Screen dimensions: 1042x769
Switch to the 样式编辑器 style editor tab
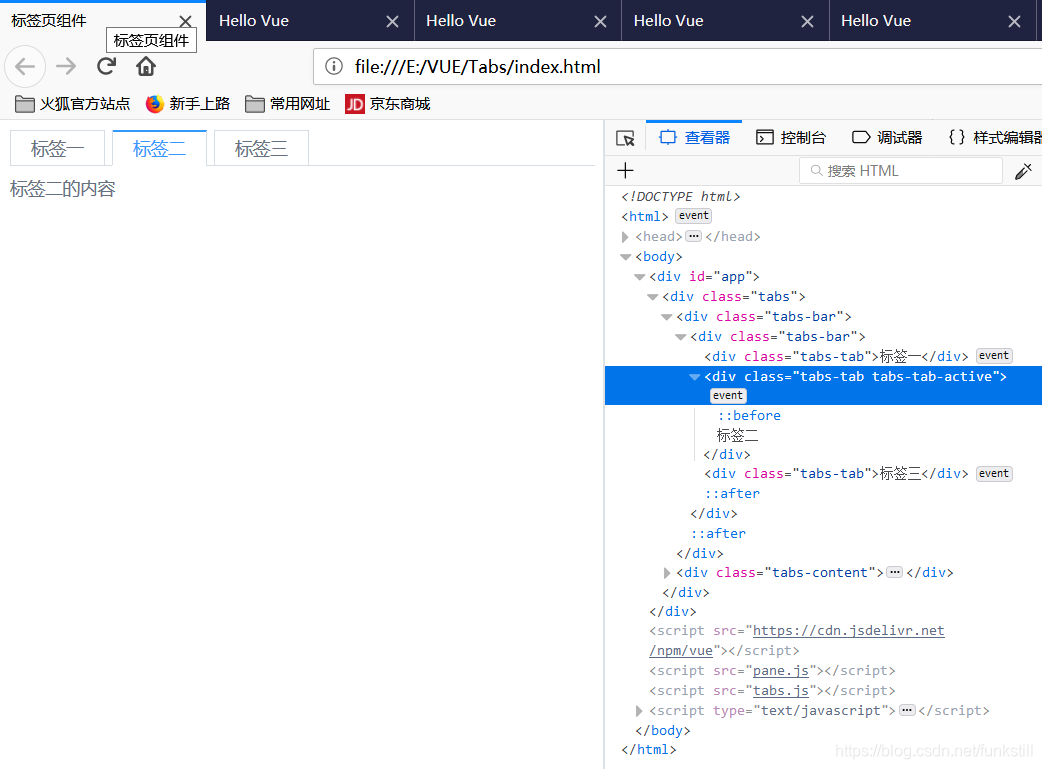pyautogui.click(x=993, y=138)
